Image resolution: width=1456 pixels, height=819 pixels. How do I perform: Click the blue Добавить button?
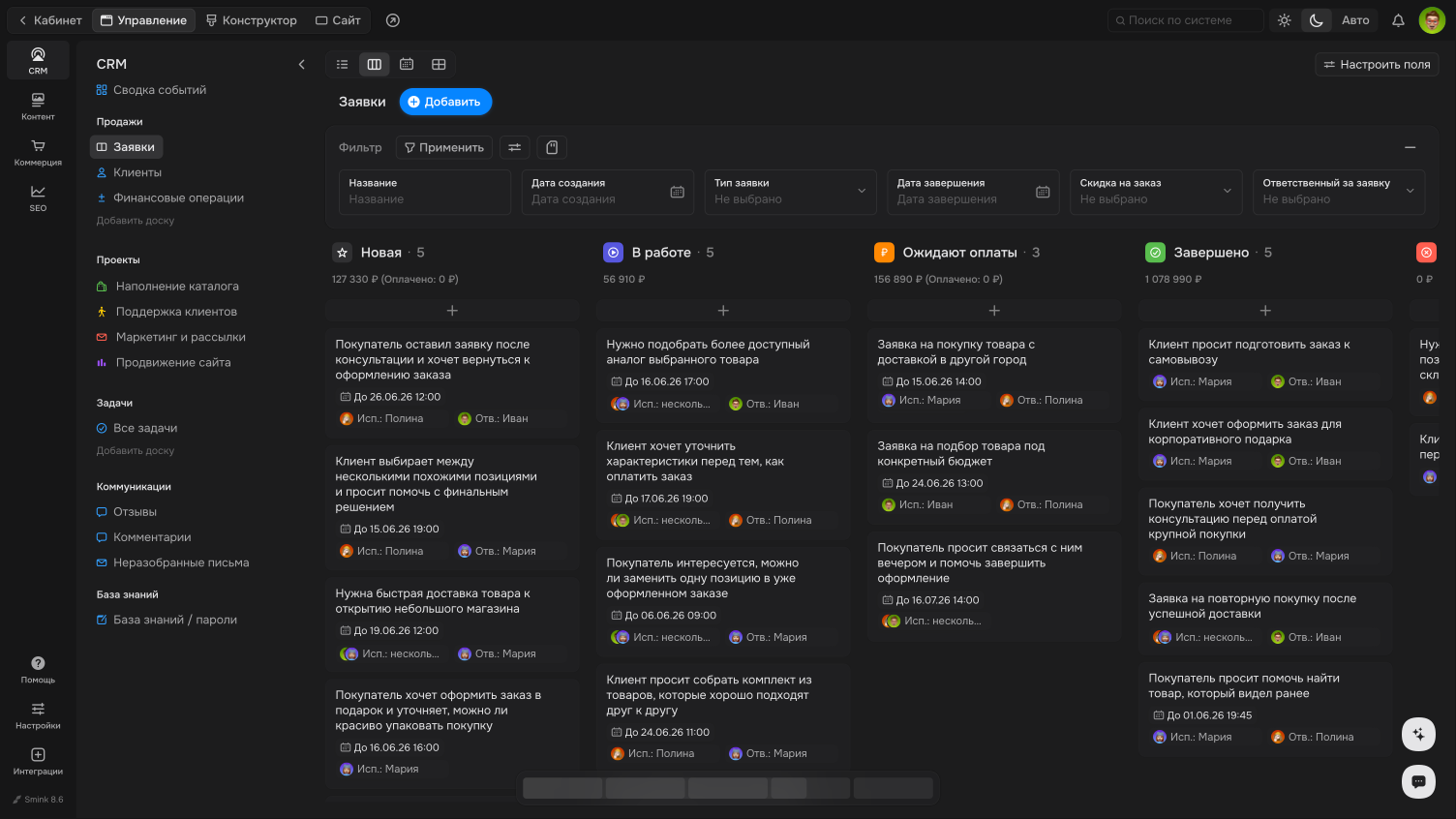coord(445,102)
